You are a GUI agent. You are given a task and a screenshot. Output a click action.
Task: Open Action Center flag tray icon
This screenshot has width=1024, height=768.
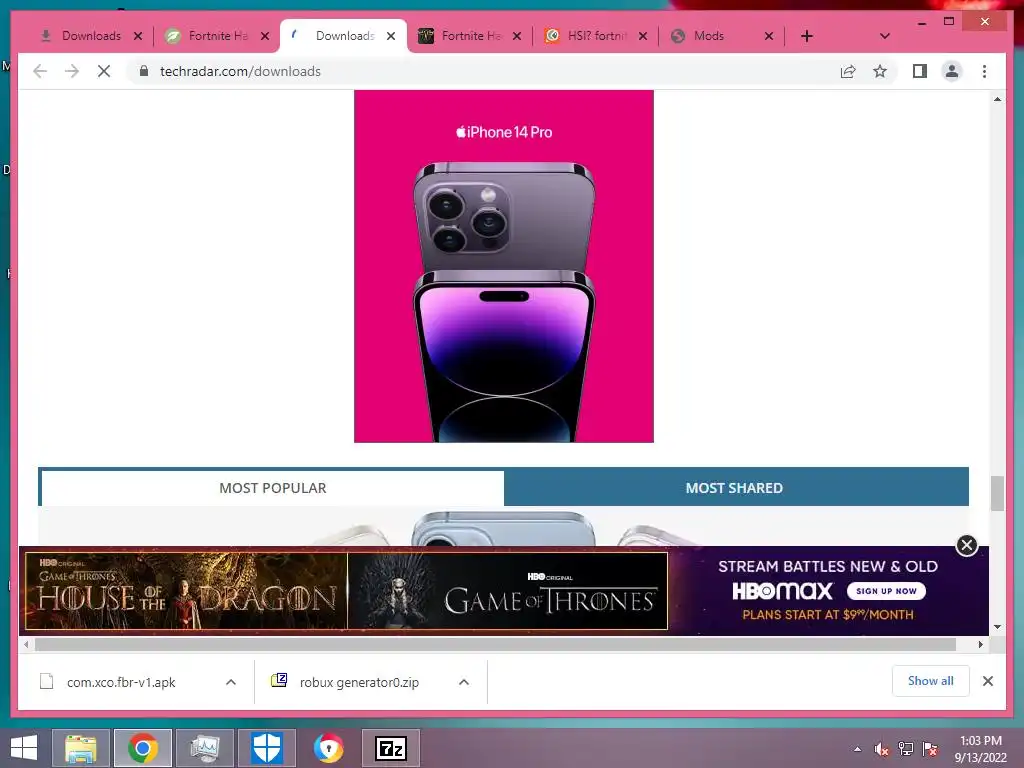tap(930, 749)
